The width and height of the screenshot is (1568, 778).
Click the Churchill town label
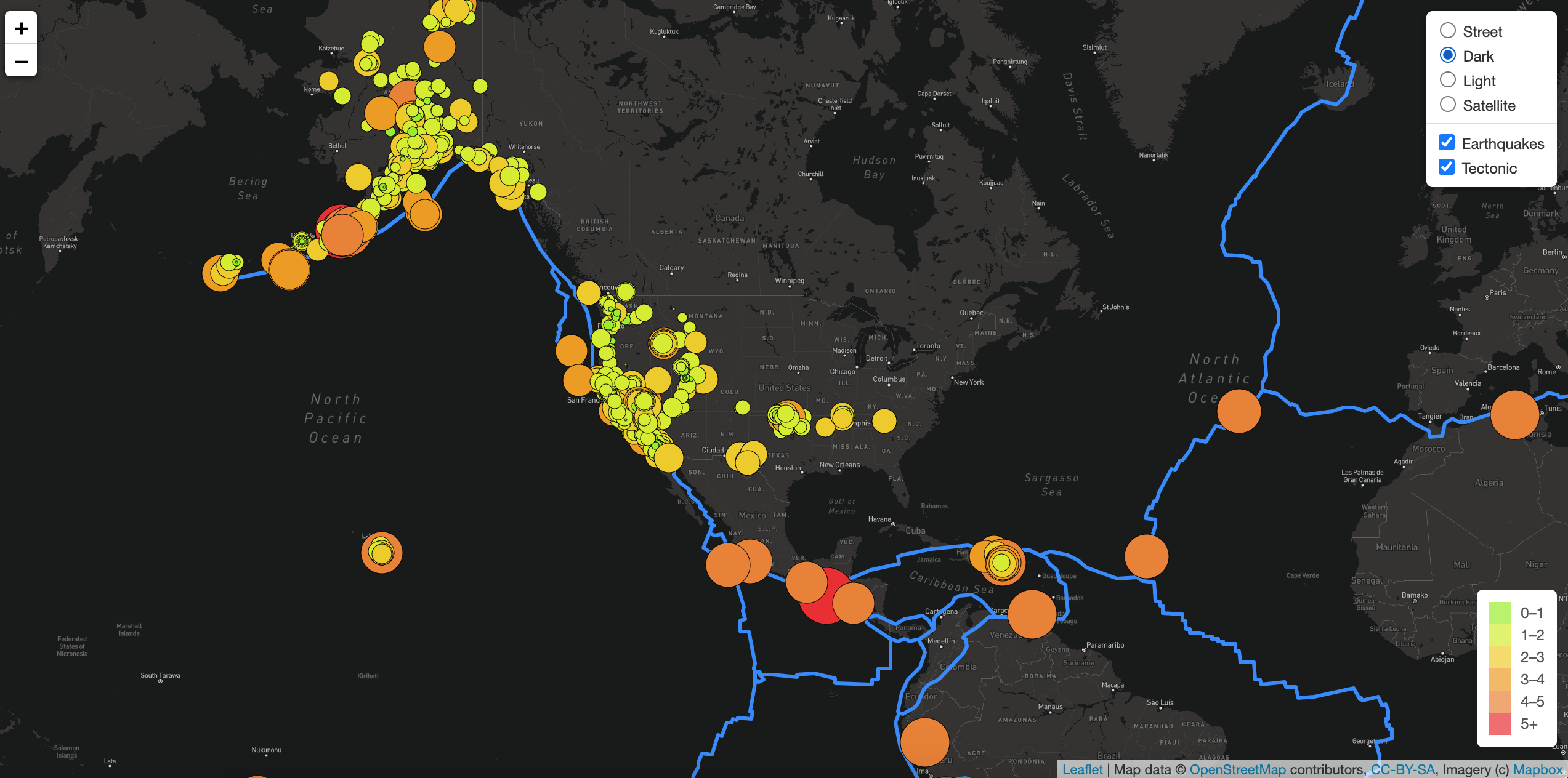coord(810,174)
